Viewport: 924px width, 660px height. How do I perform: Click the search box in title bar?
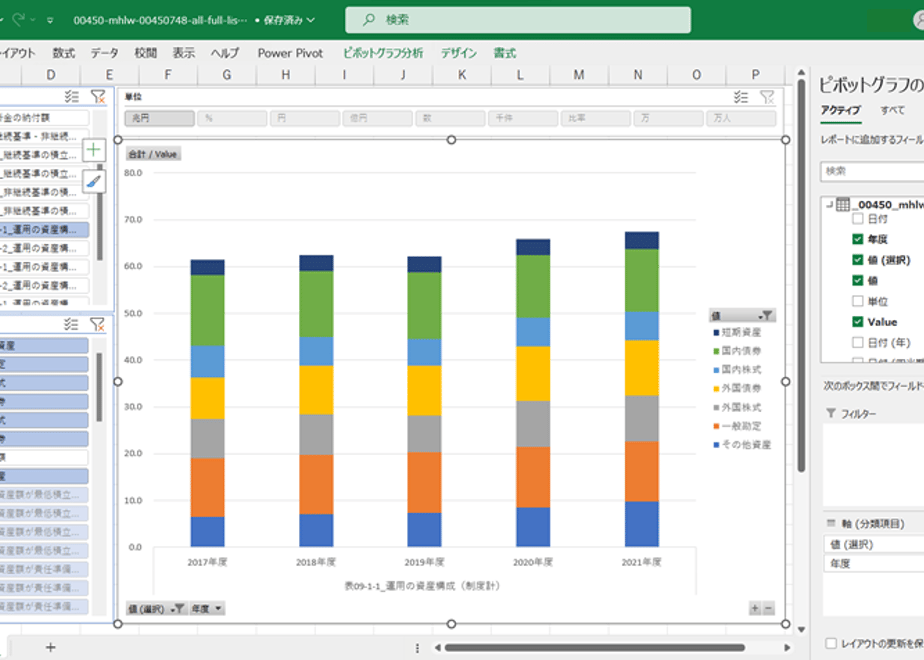[518, 20]
